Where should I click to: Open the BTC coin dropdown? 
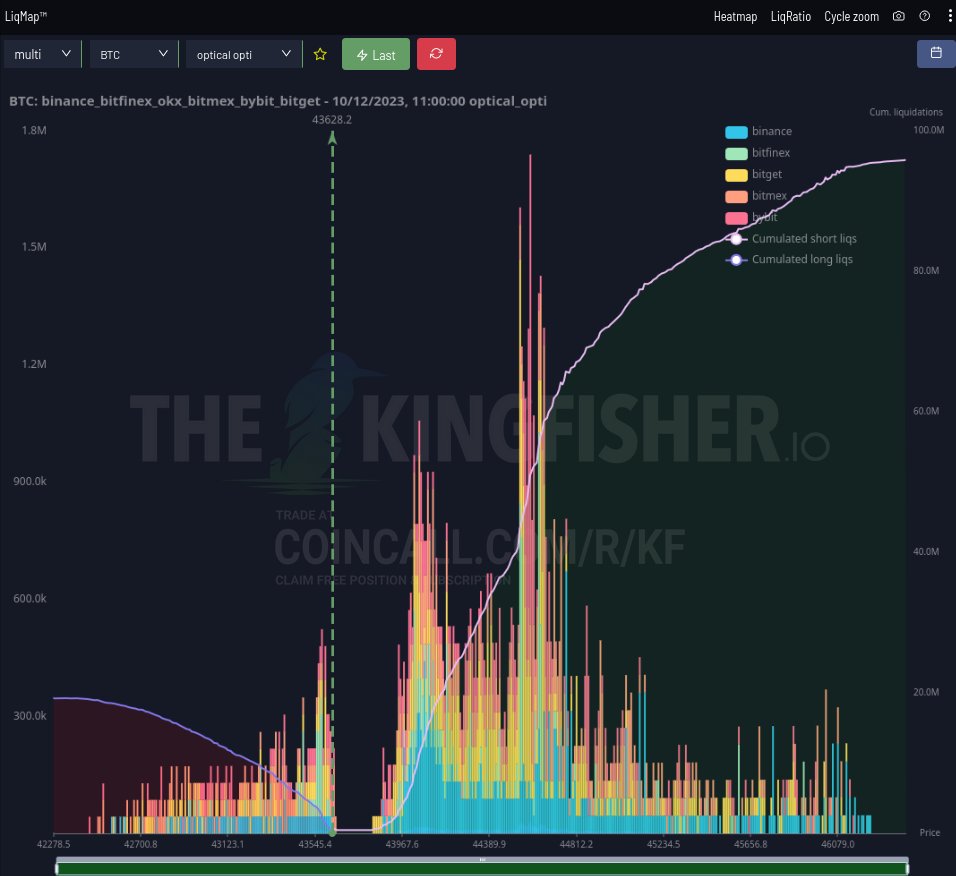[134, 54]
